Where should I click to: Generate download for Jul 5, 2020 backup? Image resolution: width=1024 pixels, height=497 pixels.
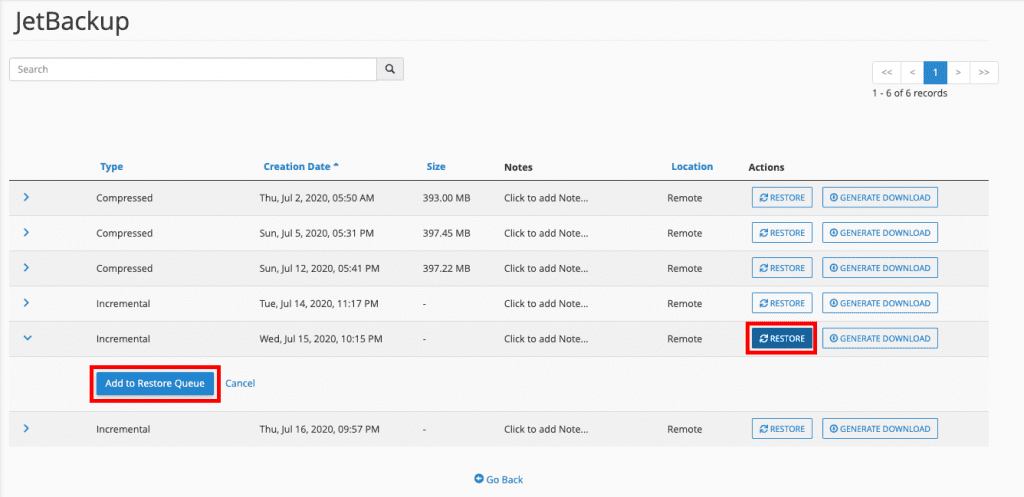point(880,232)
